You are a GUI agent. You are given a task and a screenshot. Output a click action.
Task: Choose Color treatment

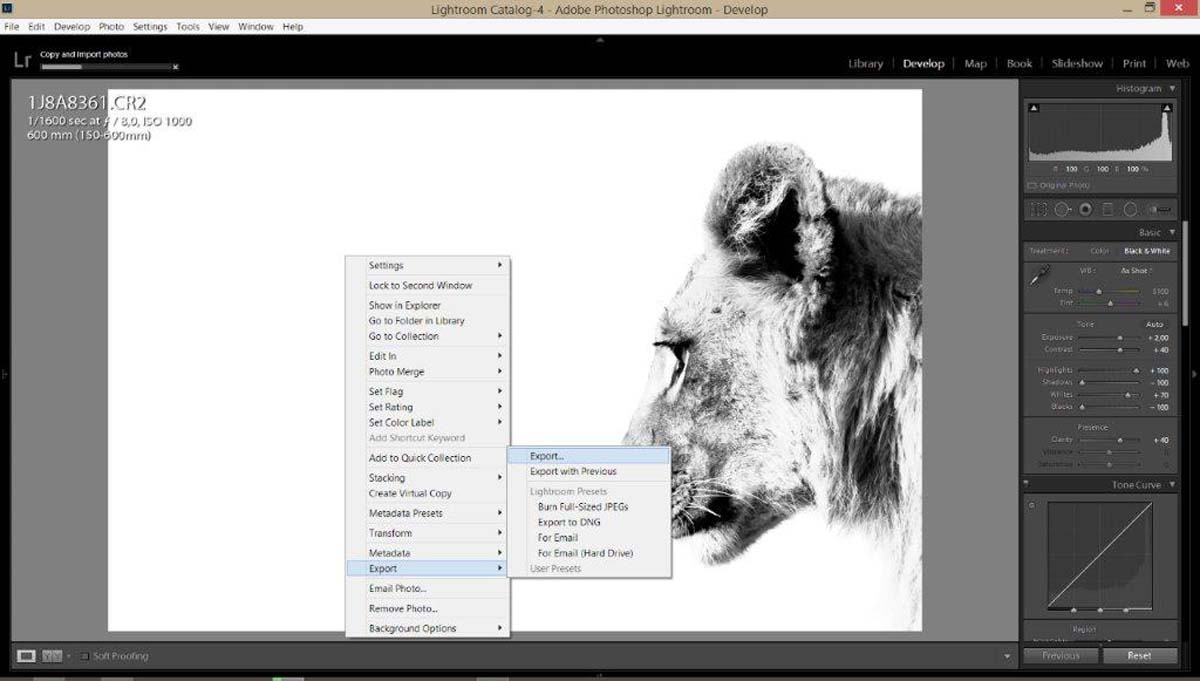pos(1100,251)
